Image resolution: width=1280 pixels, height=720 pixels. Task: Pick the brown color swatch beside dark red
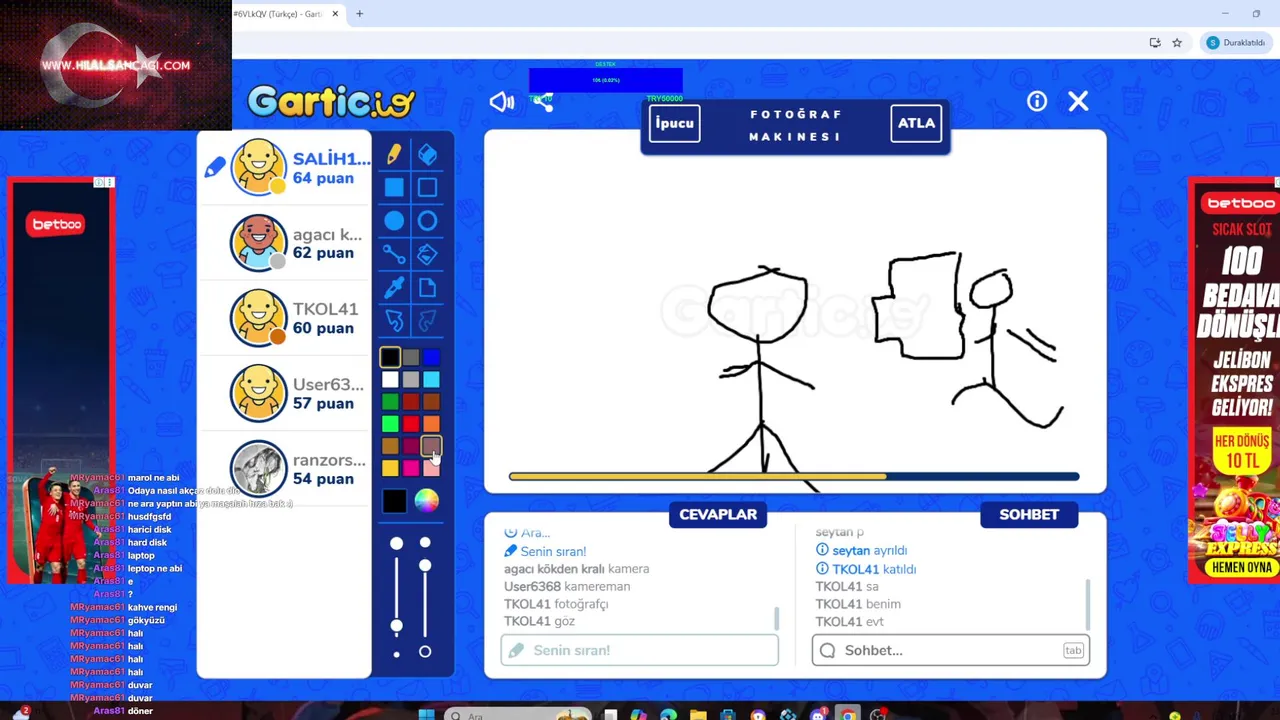pos(431,402)
